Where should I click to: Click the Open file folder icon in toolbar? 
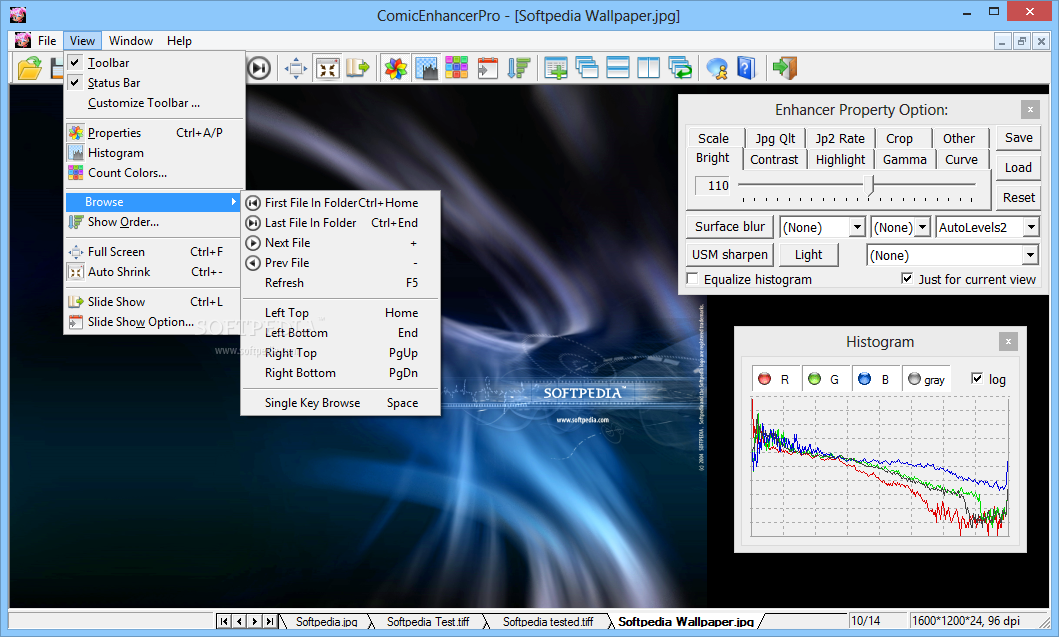(x=29, y=68)
